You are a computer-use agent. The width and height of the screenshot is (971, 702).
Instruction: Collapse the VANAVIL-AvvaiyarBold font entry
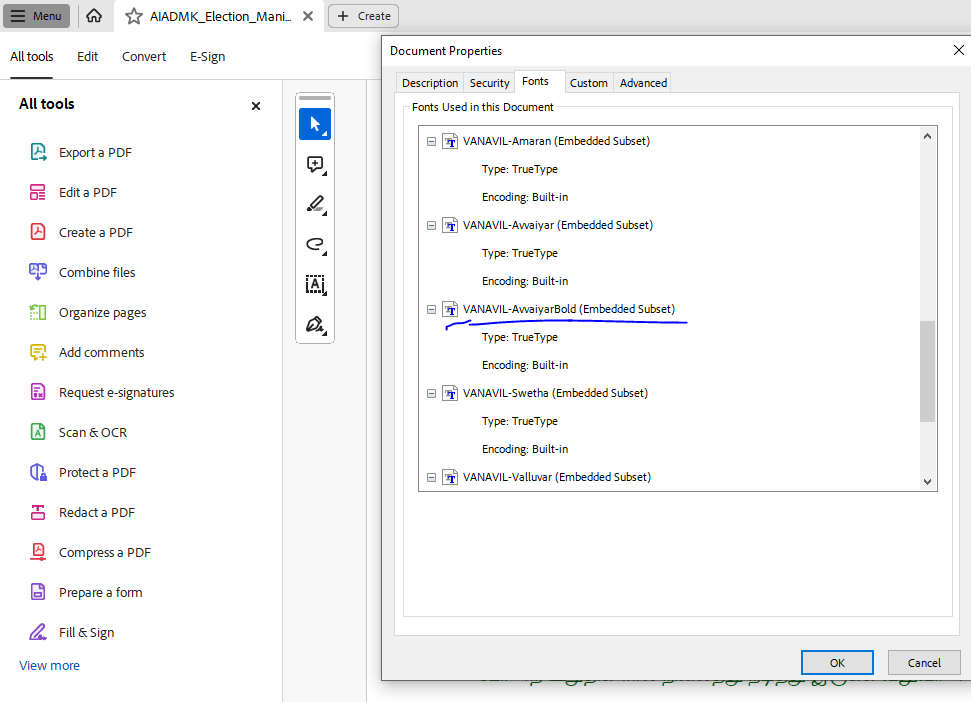click(x=432, y=310)
